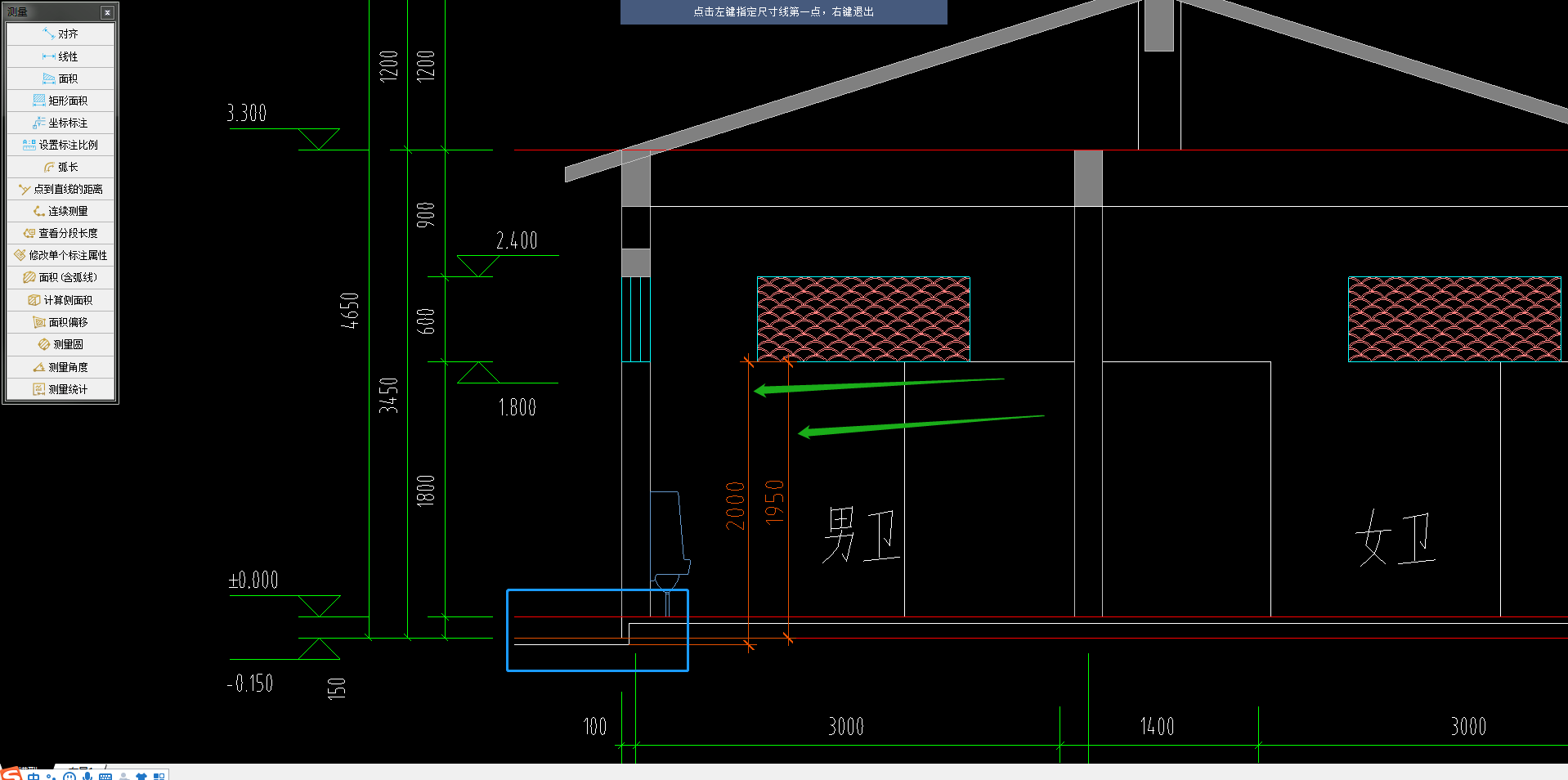The image size is (1568, 780).
Task: Select the 弧长 arc length tool
Action: click(60, 167)
